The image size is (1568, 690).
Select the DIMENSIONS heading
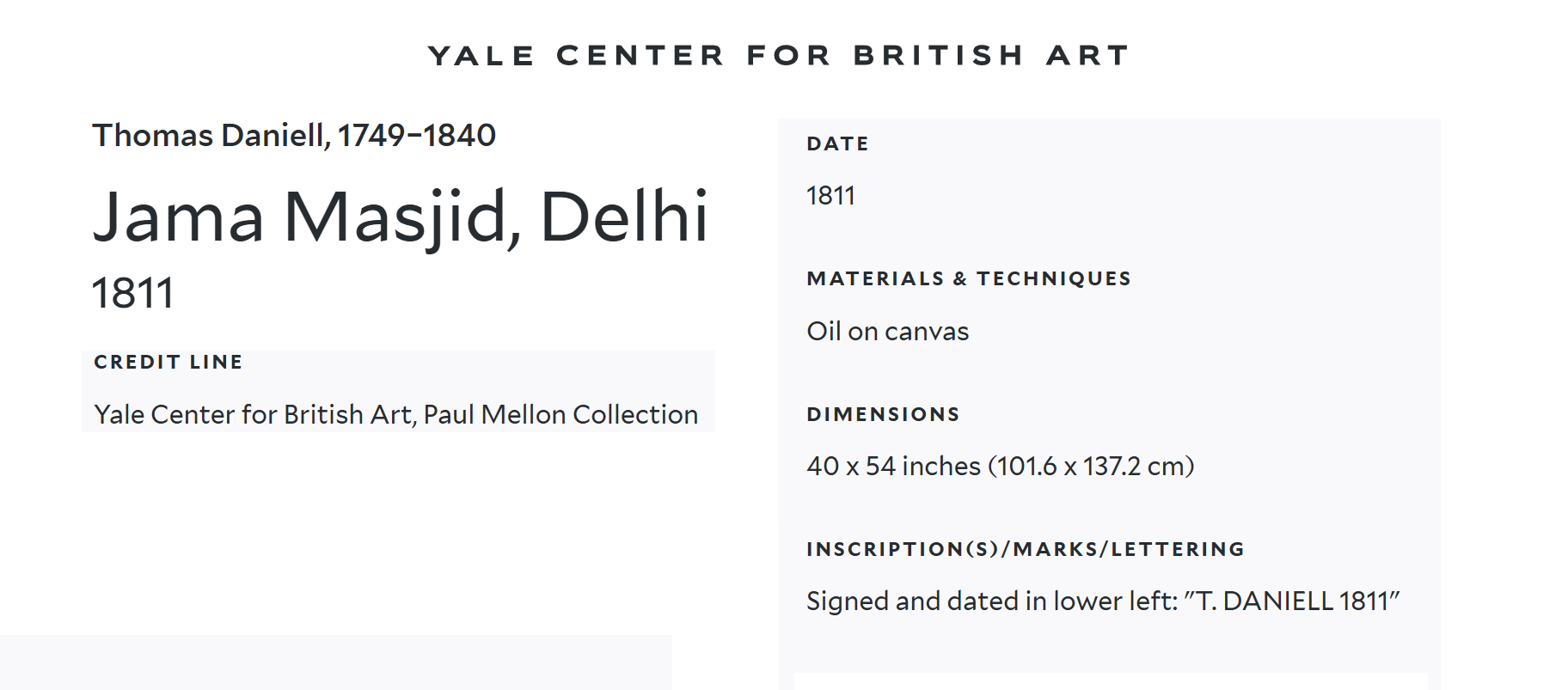pos(883,414)
